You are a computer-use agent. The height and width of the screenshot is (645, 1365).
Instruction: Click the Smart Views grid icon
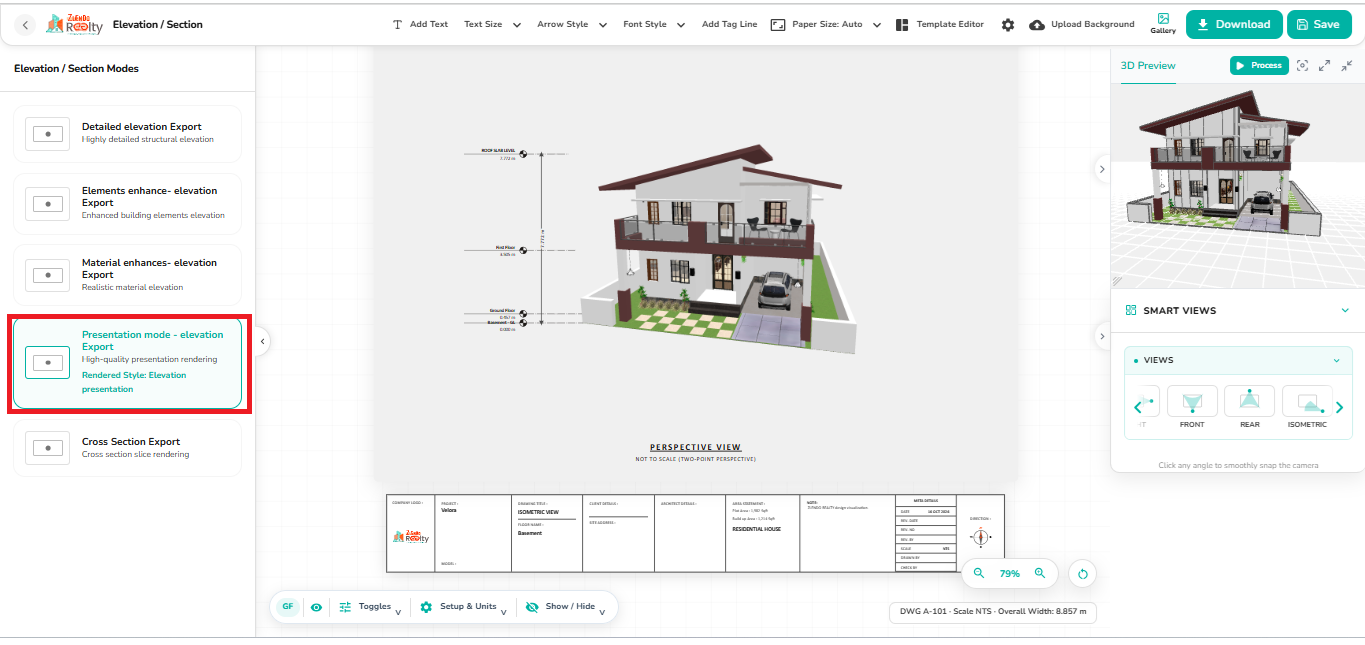[1130, 311]
